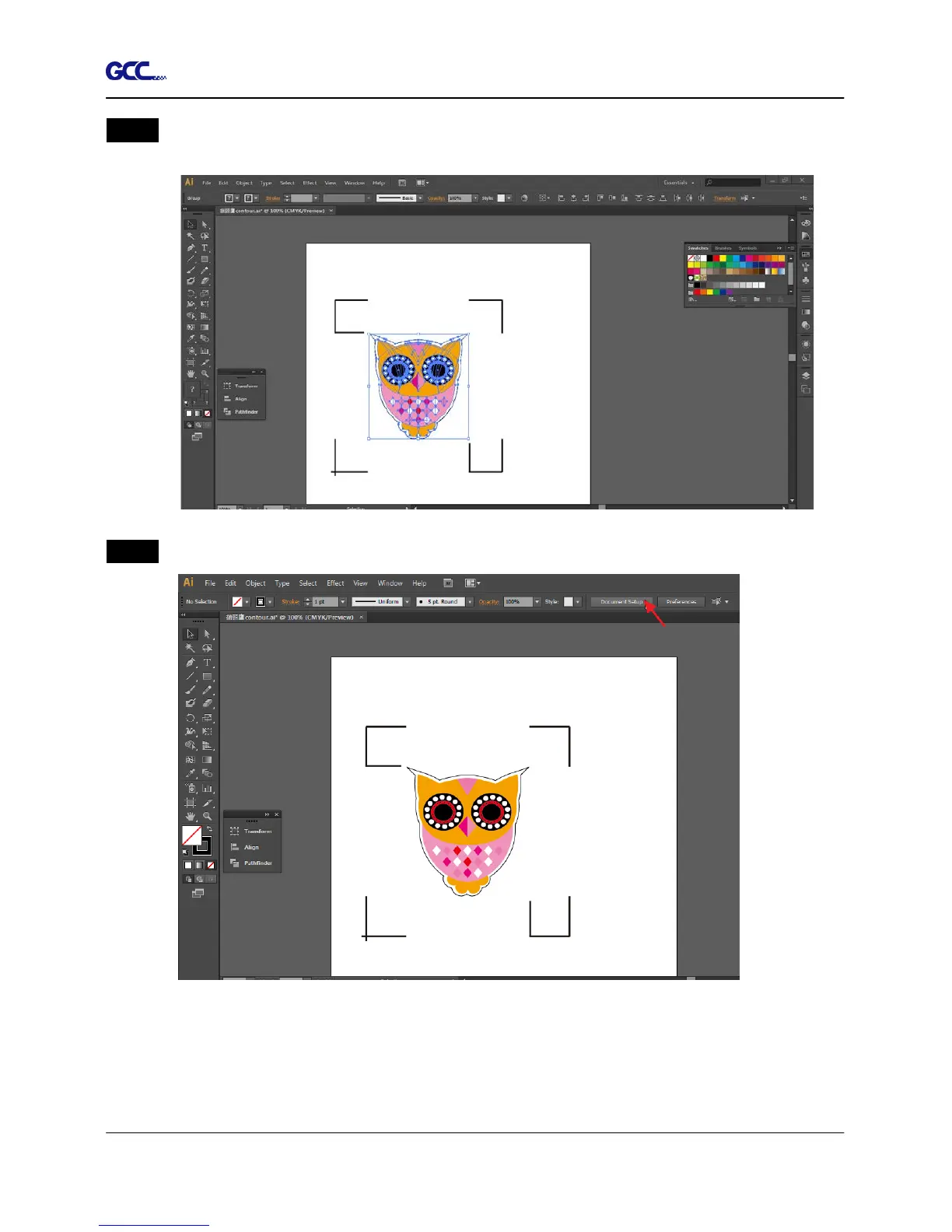Open Transform panel in lower screenshot
The height and width of the screenshot is (1232, 952).
[252, 831]
